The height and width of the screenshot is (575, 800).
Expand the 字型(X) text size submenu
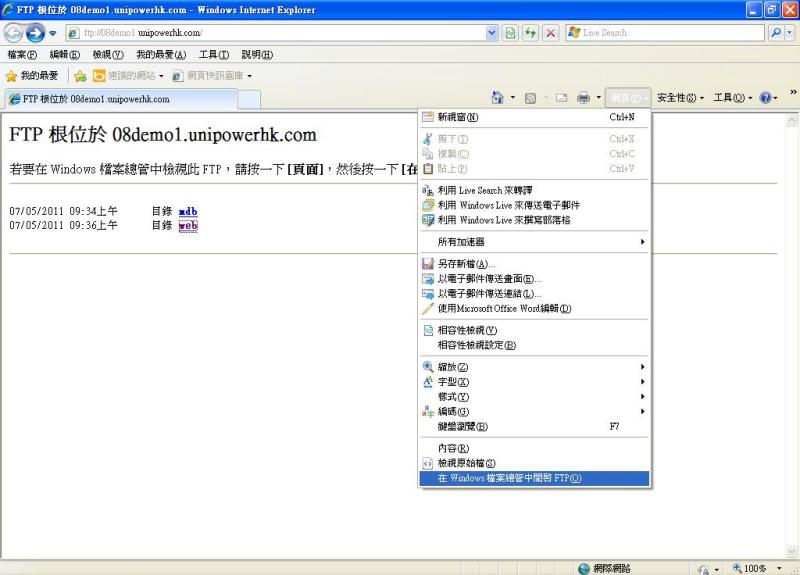coord(534,382)
